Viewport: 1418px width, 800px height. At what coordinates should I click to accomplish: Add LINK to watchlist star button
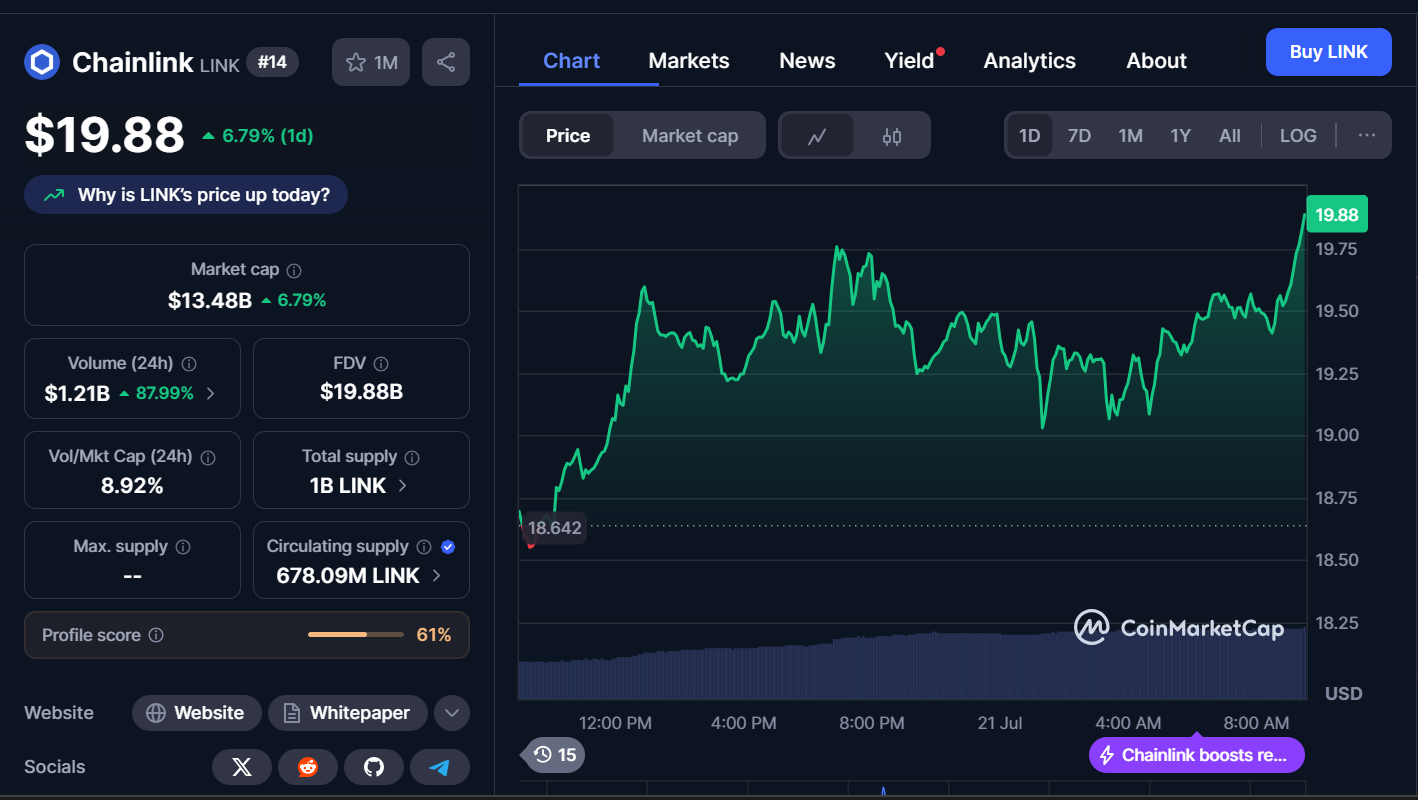[x=371, y=62]
